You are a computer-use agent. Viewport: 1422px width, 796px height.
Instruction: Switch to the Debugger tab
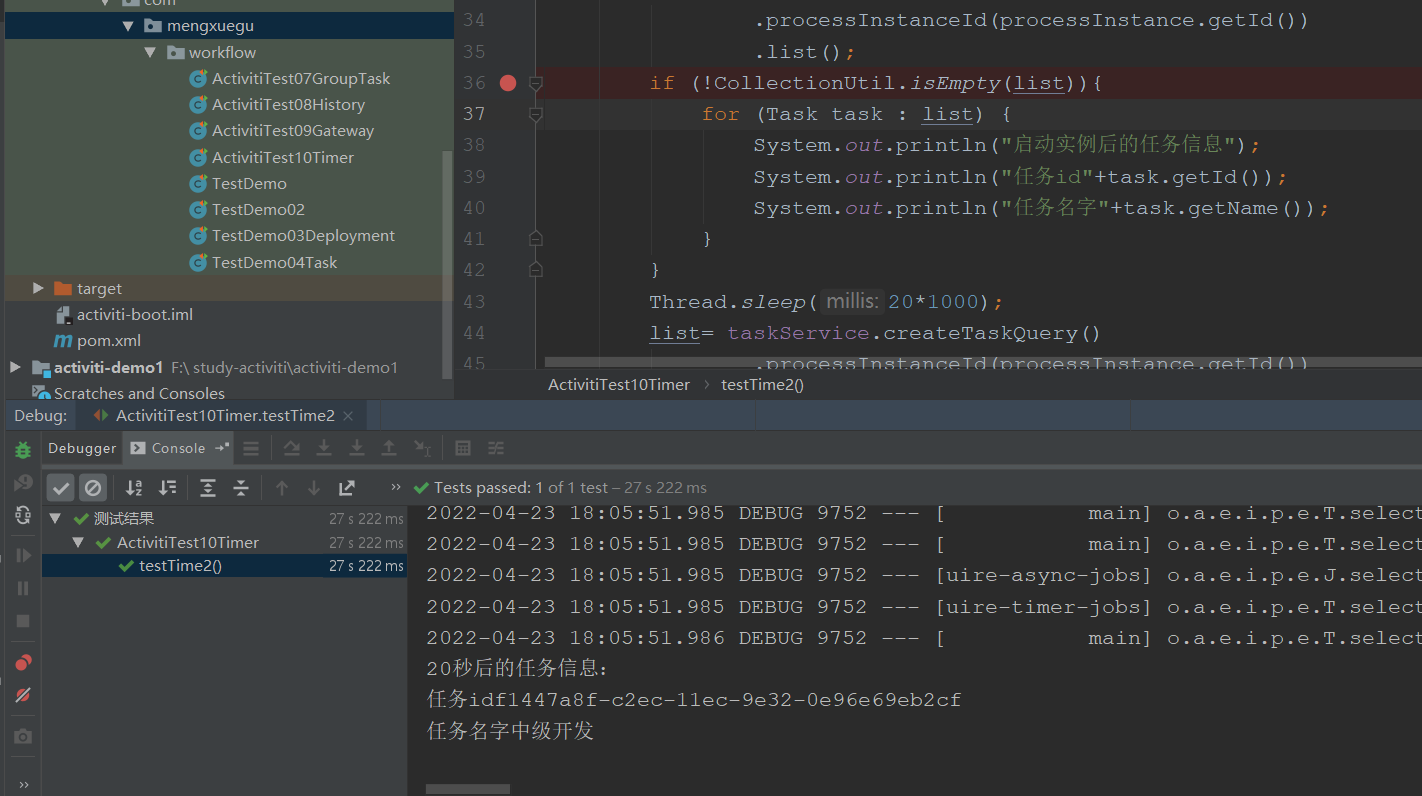click(x=81, y=448)
